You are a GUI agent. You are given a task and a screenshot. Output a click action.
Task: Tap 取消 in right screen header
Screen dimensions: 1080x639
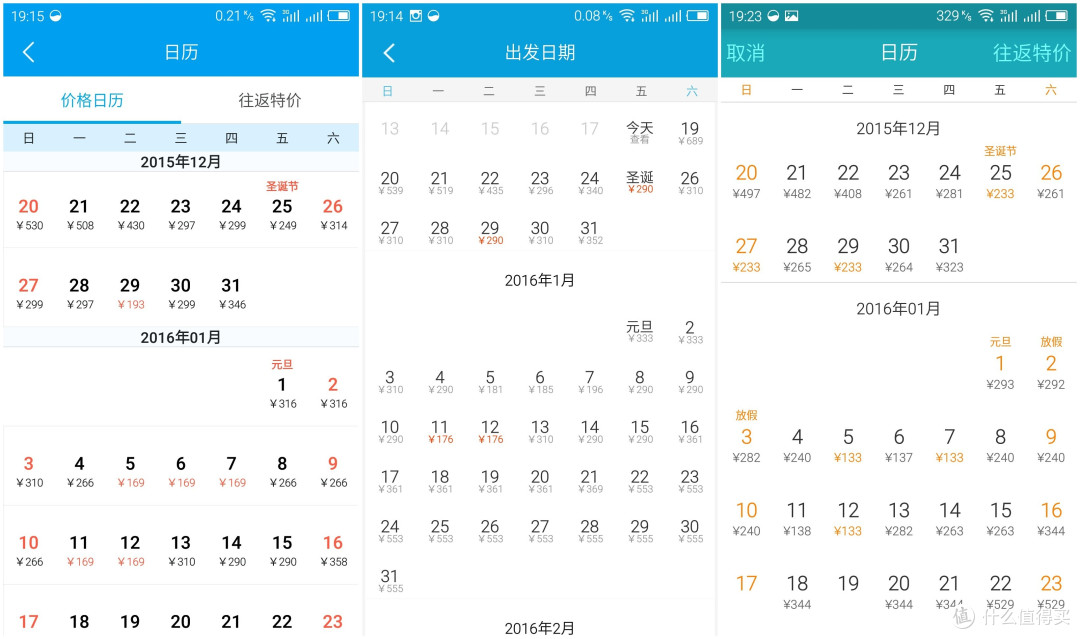pos(745,53)
